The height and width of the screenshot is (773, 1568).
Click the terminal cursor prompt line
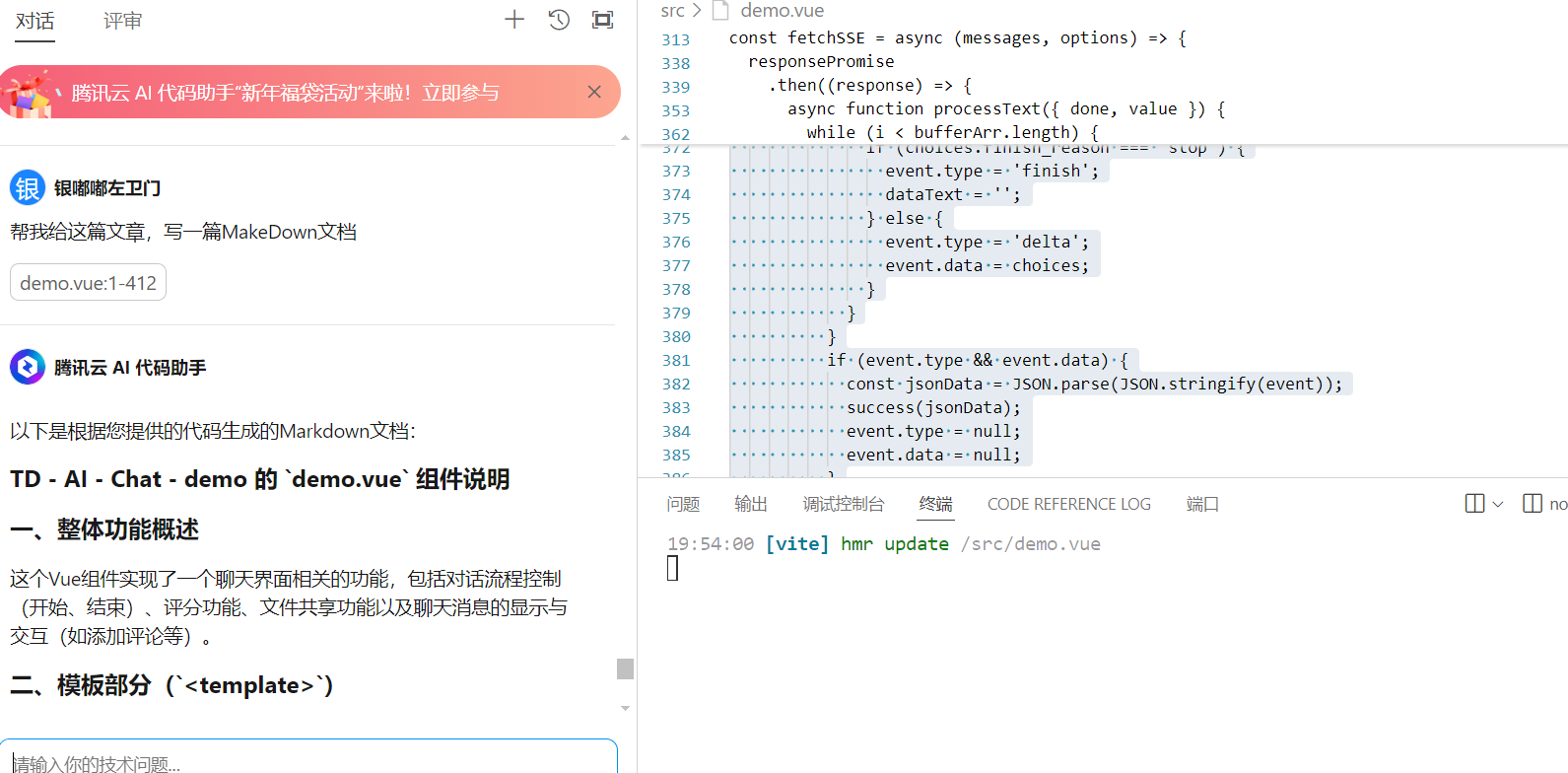(x=673, y=568)
